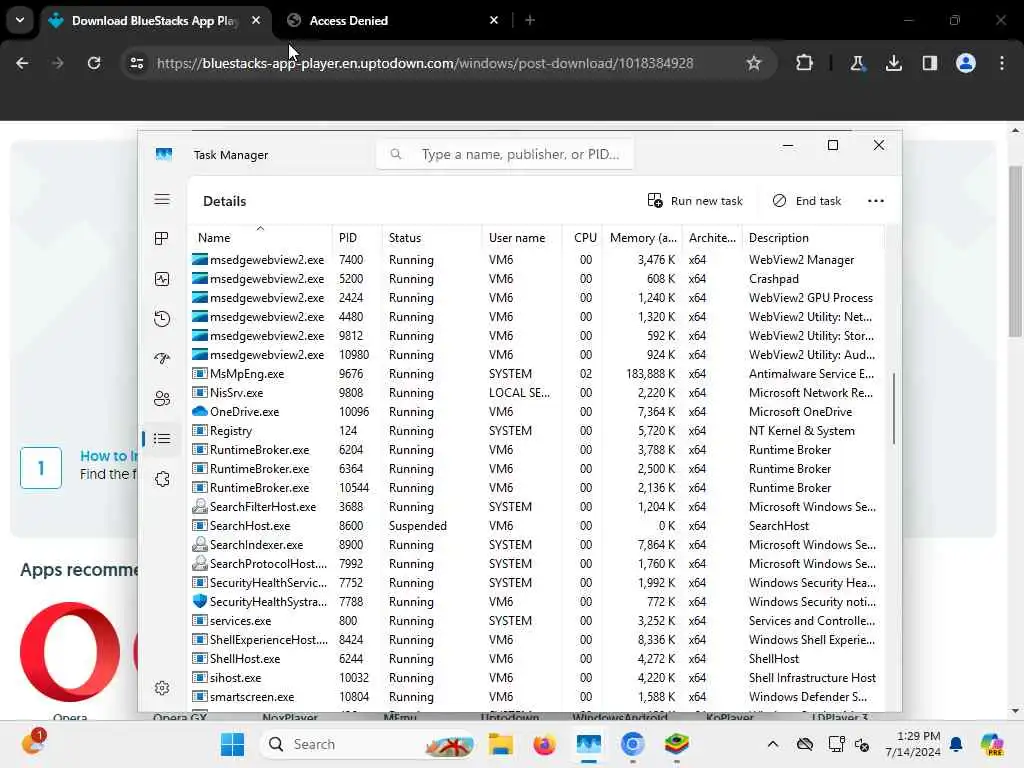Open Task Manager more options ellipsis
This screenshot has height=768, width=1024.
pyautogui.click(x=876, y=201)
